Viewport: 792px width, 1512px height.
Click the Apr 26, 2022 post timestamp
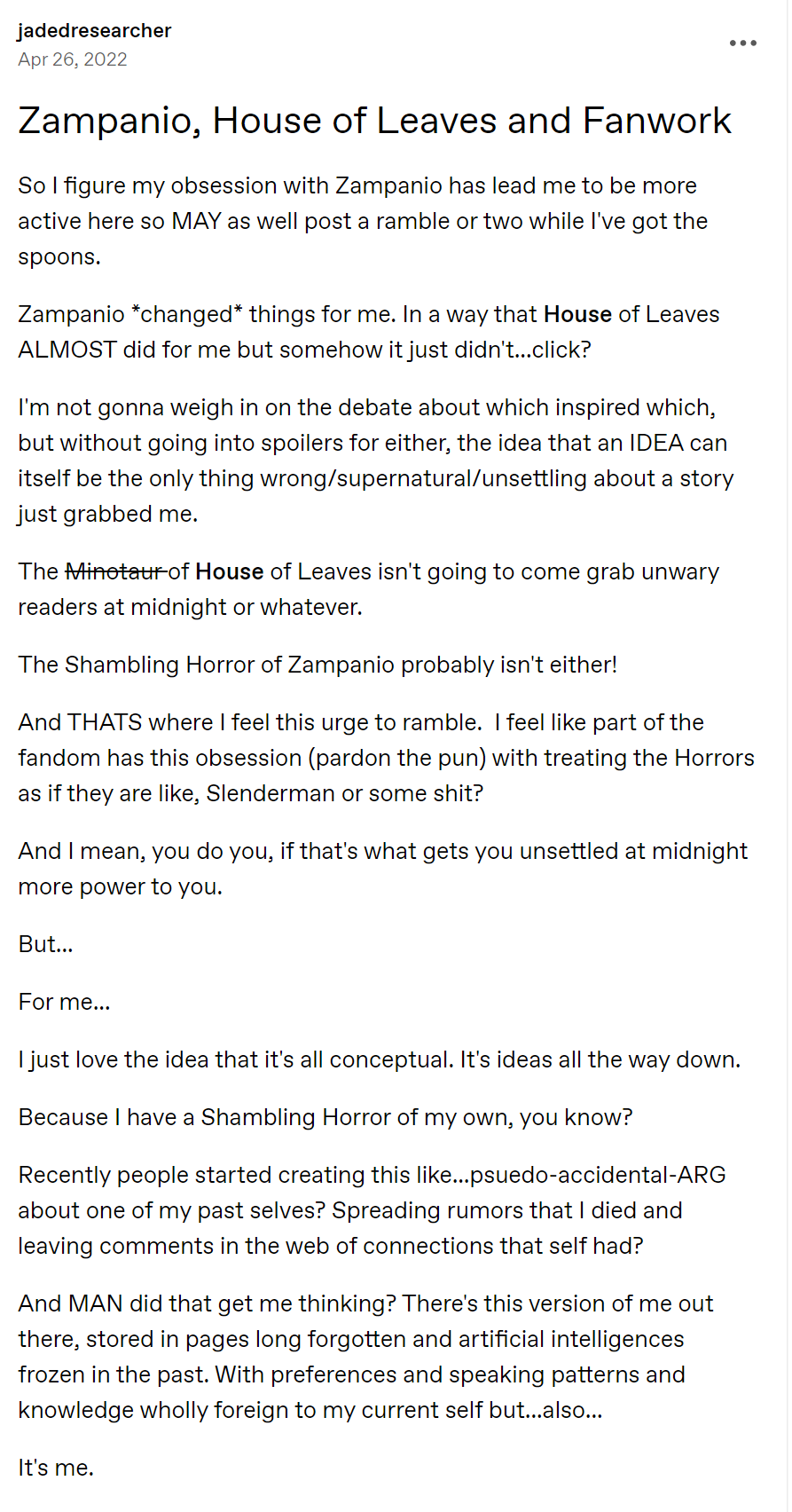click(x=73, y=59)
